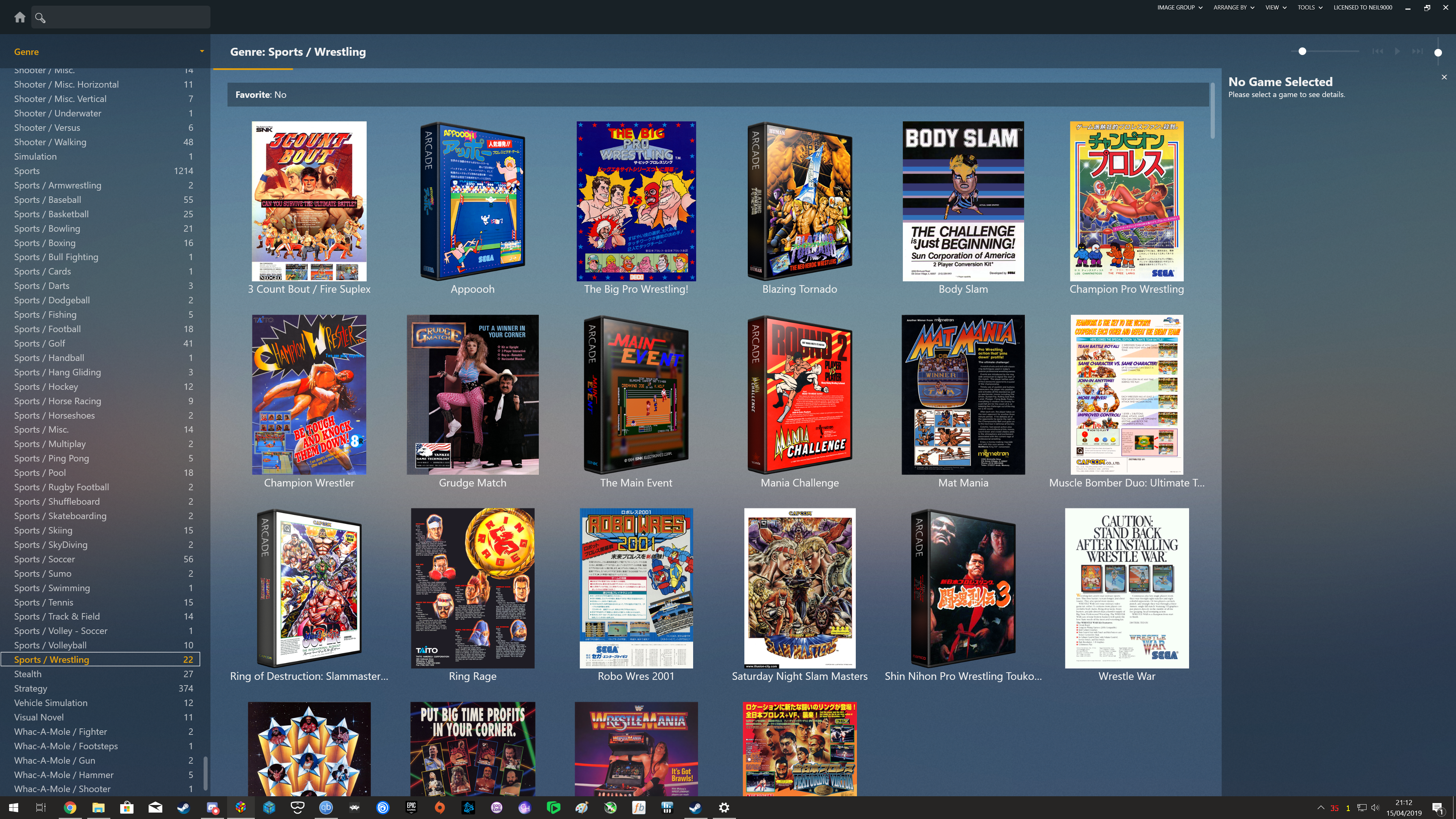The image size is (1456, 819).
Task: Click the search magnifier icon
Action: [x=40, y=17]
